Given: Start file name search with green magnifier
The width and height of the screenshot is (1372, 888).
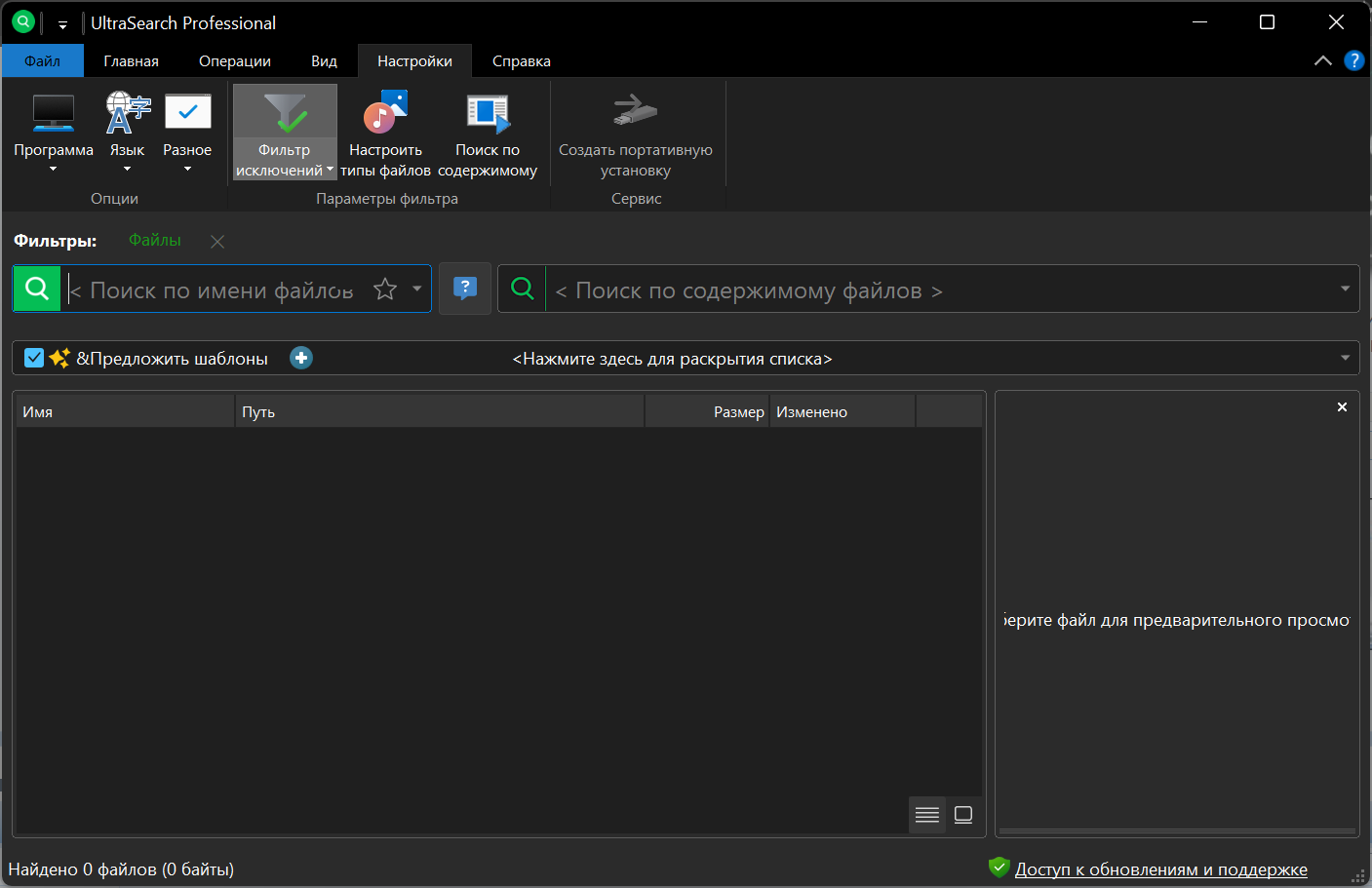Looking at the screenshot, I should (37, 289).
